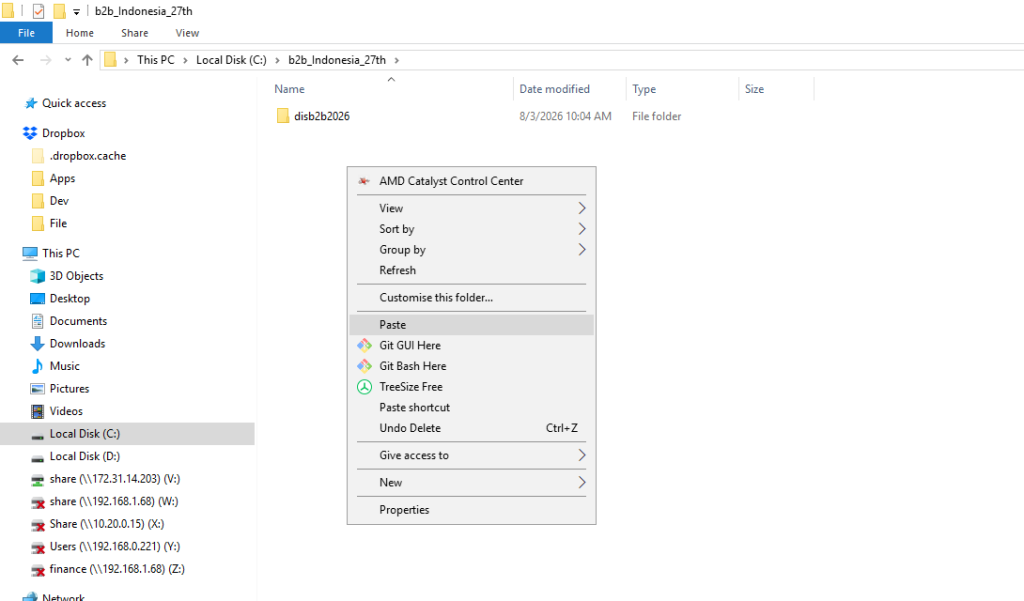
Task: Open the quick access toolbar customise dropdown
Action: point(76,12)
